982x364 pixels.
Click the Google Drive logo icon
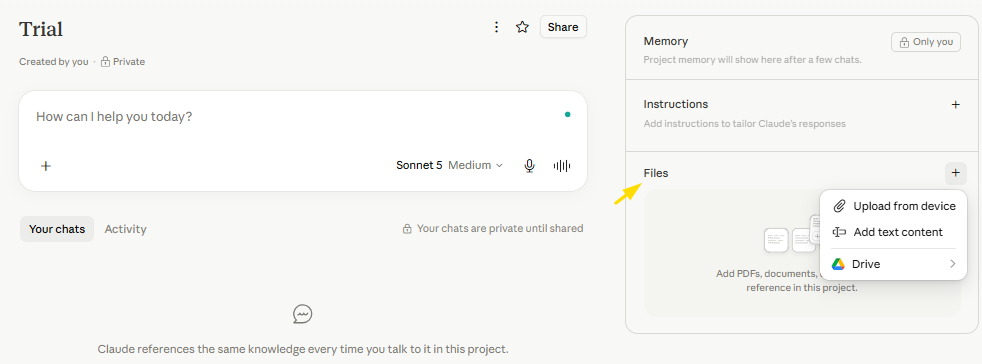(838, 264)
